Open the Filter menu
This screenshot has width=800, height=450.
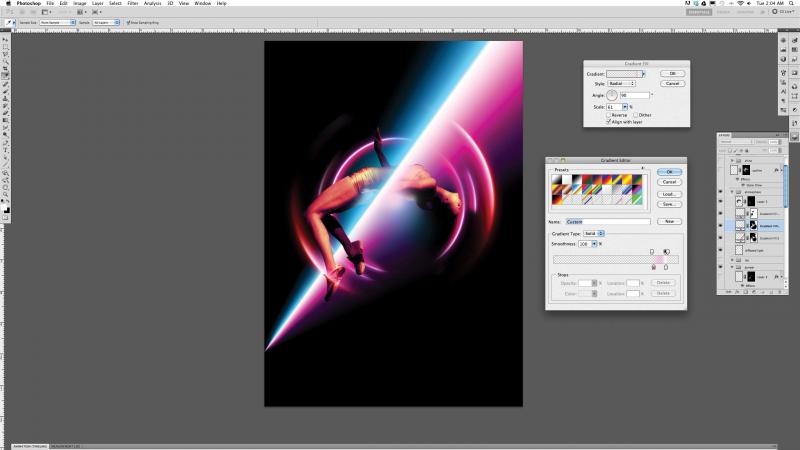coord(132,3)
